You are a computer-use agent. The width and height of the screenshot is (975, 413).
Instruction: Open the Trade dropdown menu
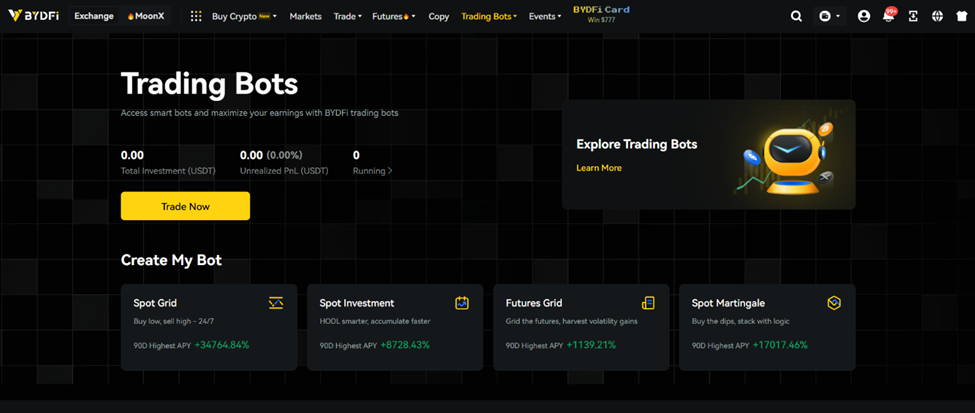coord(348,16)
